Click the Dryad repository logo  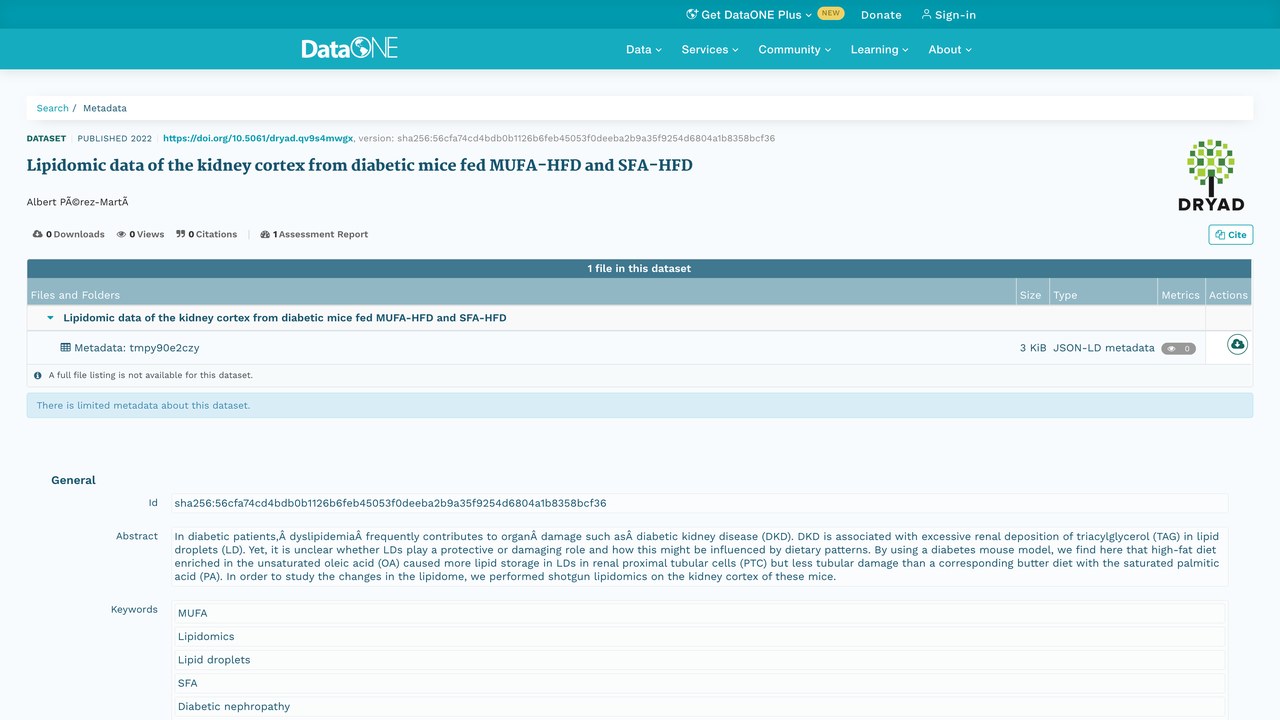pyautogui.click(x=1211, y=175)
